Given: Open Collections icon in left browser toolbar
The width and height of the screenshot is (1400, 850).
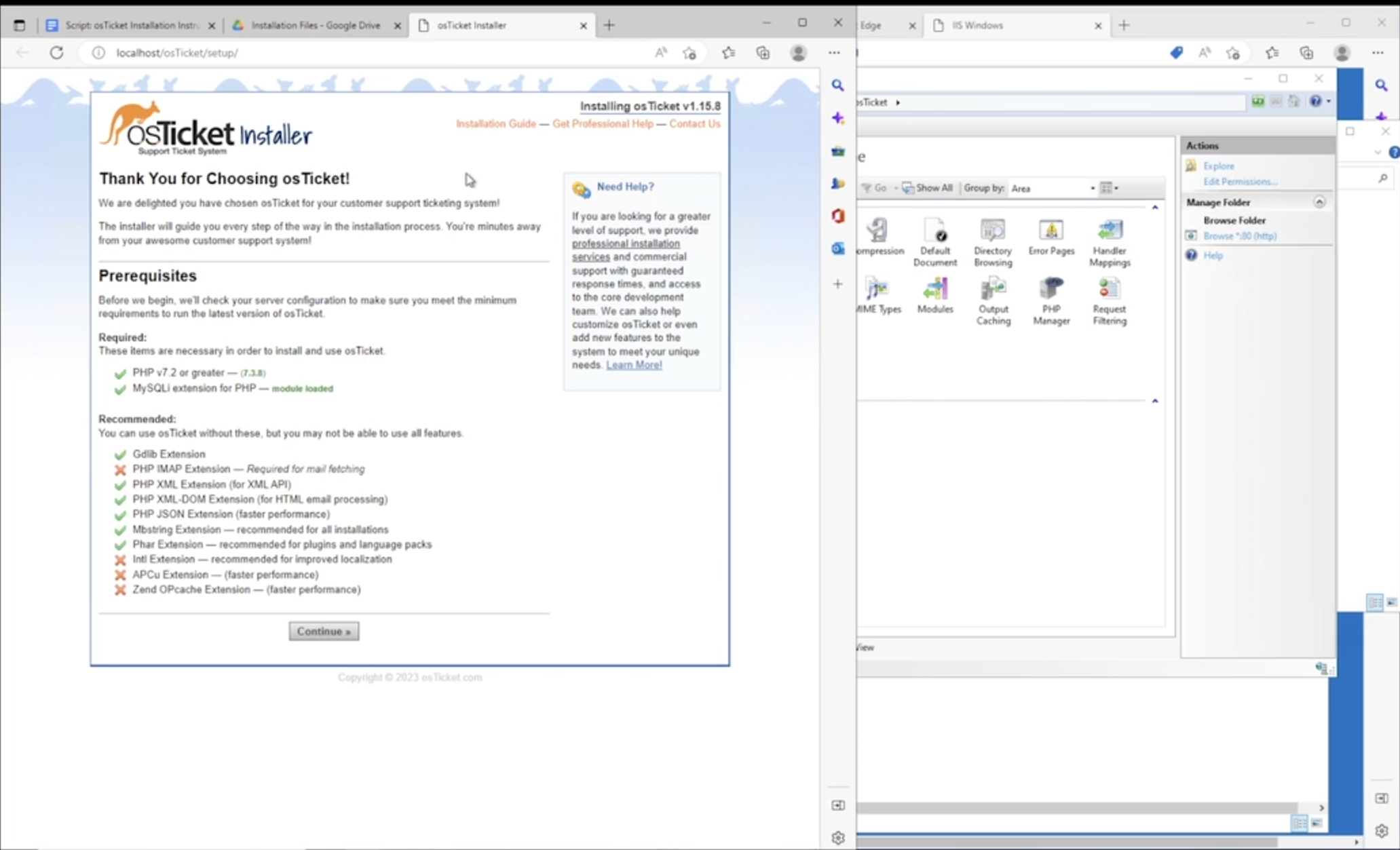Looking at the screenshot, I should point(763,53).
